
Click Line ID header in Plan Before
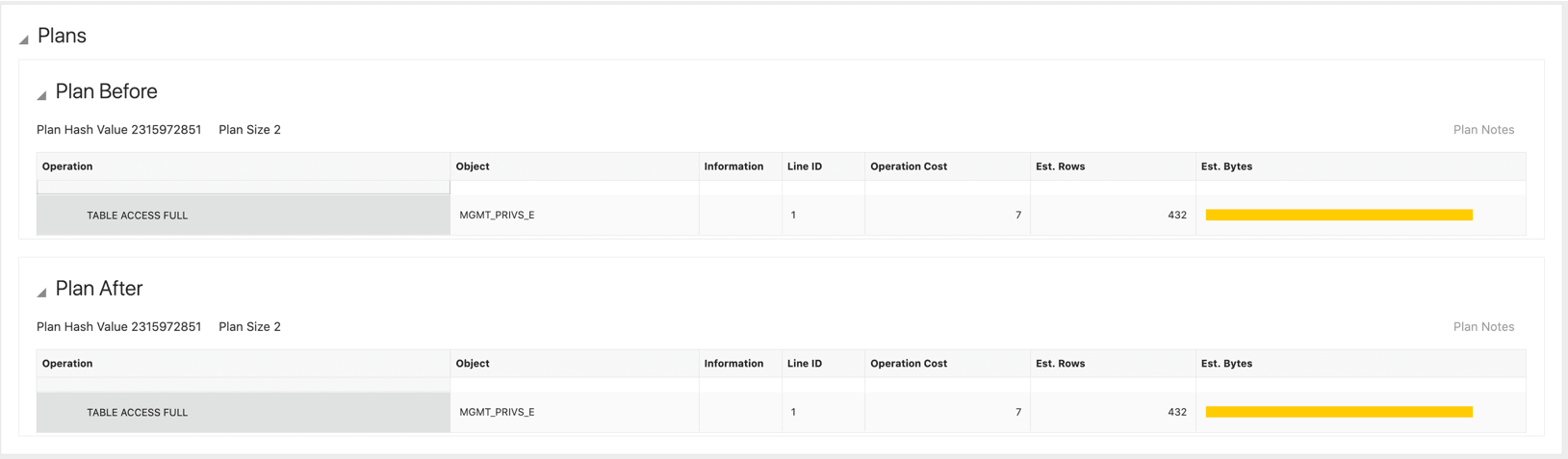[804, 166]
